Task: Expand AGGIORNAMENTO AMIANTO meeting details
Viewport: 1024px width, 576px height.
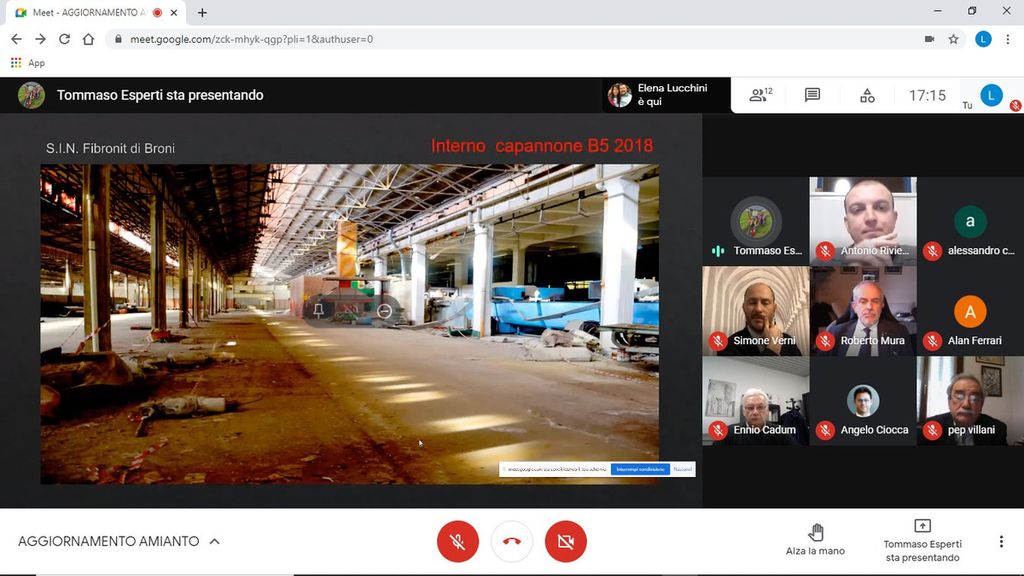Action: (214, 541)
